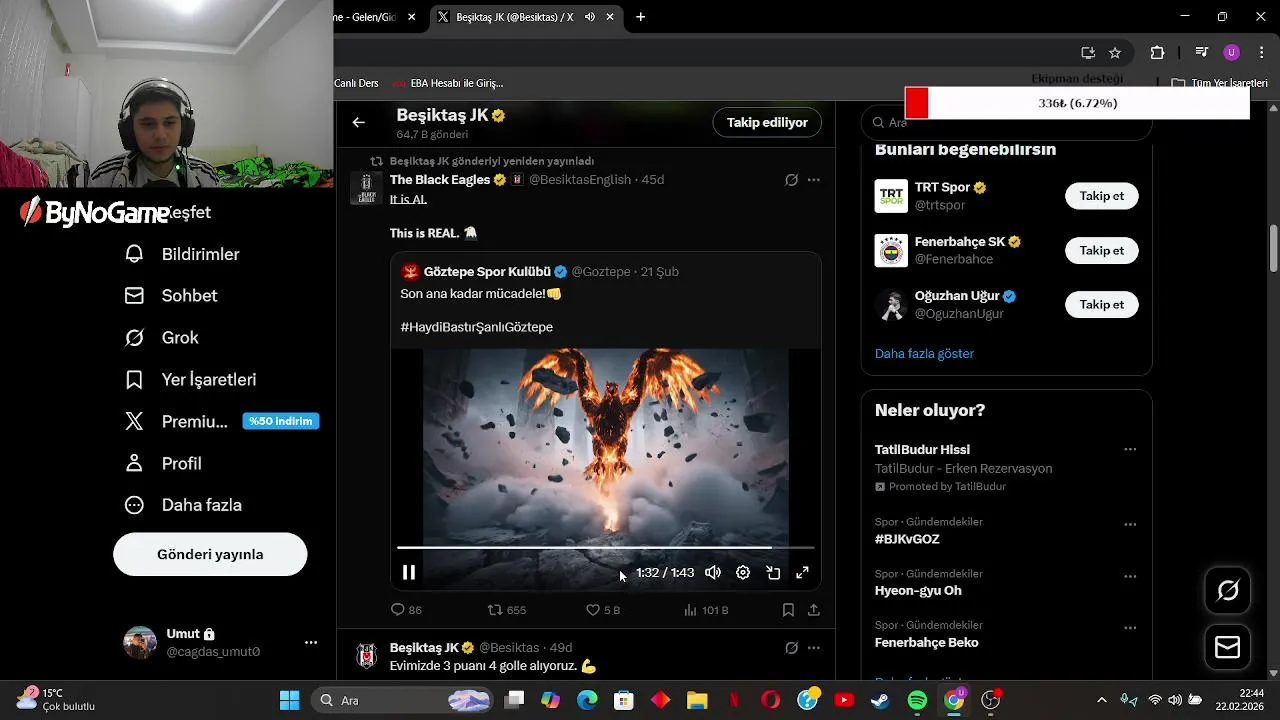The image size is (1280, 720).
Task: Open the Chrome three-dot menu
Action: [x=1260, y=52]
